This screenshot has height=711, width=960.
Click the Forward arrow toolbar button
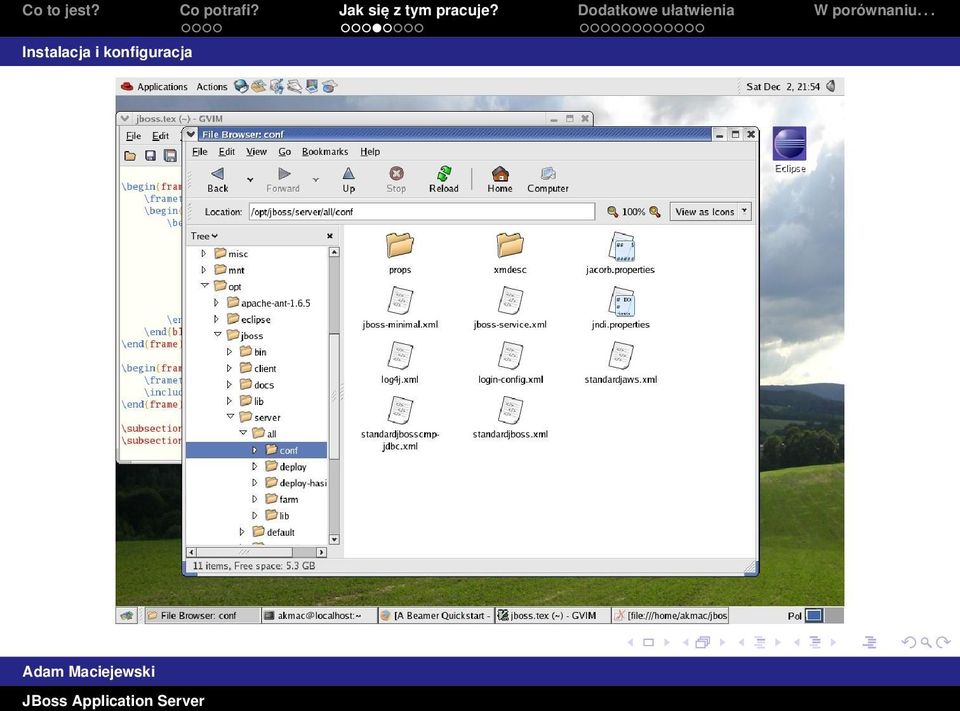click(283, 180)
